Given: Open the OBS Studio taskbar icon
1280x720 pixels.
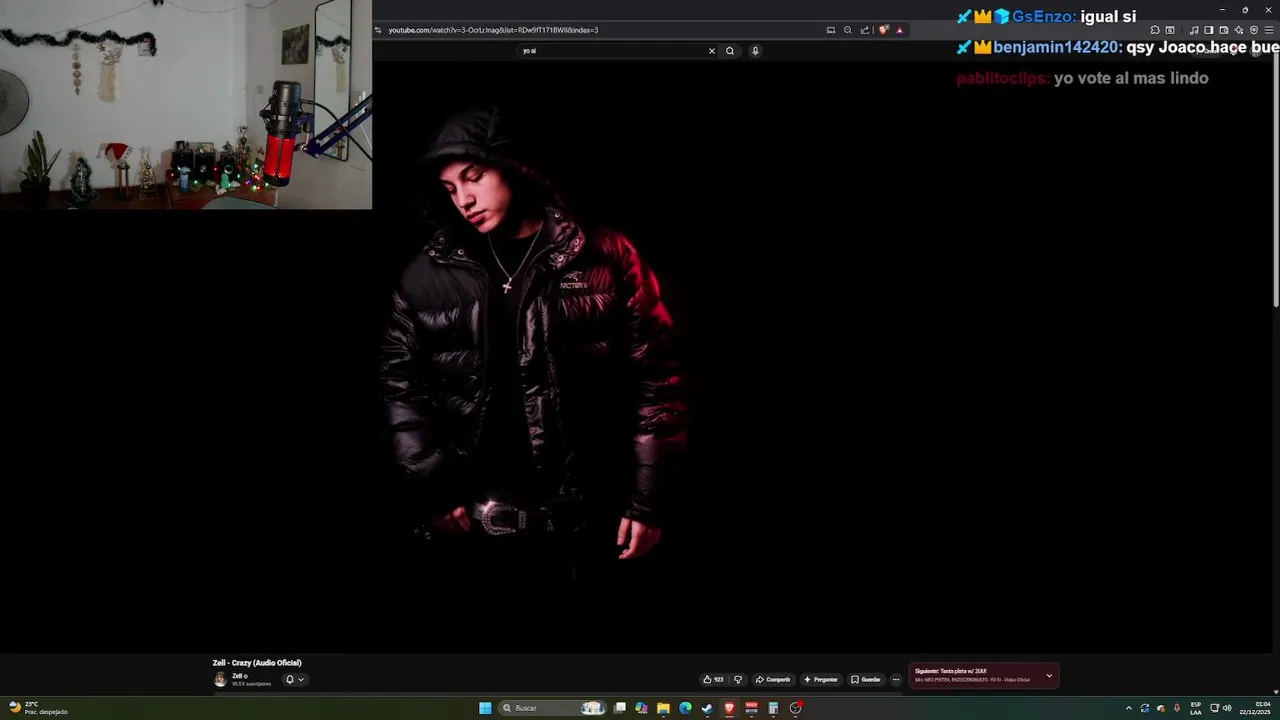Looking at the screenshot, I should pyautogui.click(x=796, y=708).
